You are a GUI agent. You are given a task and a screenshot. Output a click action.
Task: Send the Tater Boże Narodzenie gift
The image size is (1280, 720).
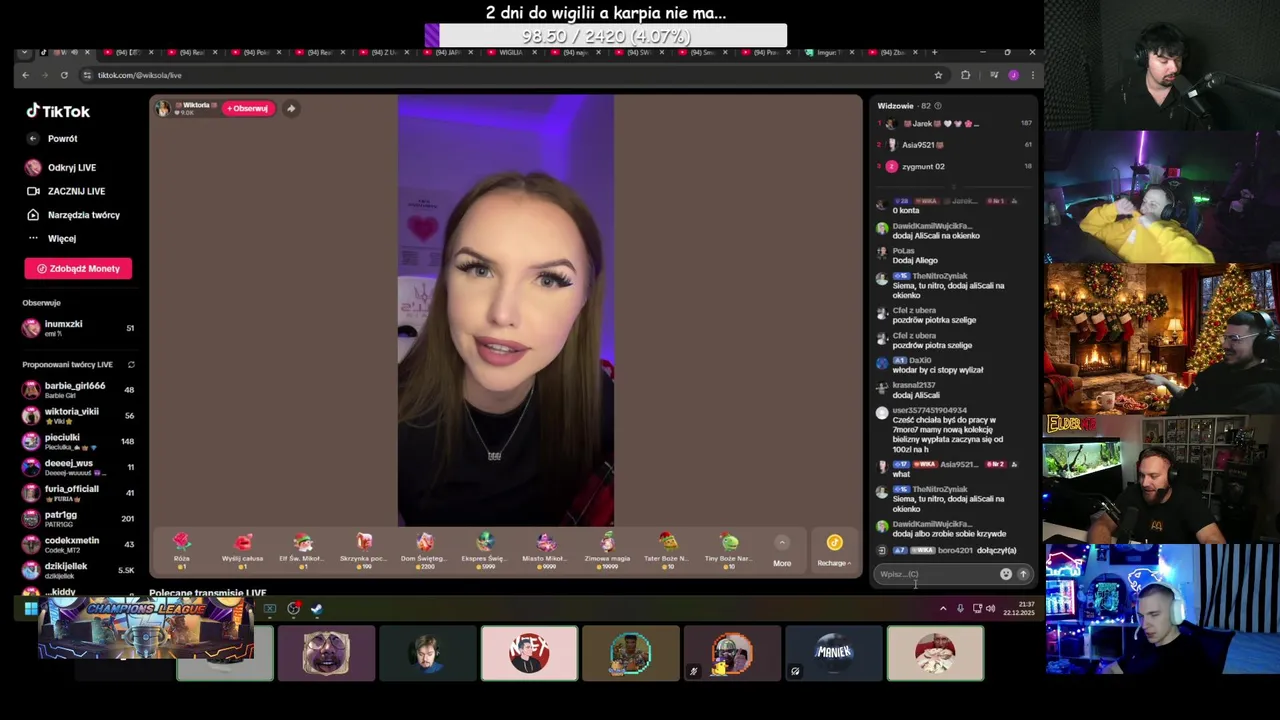click(x=668, y=550)
